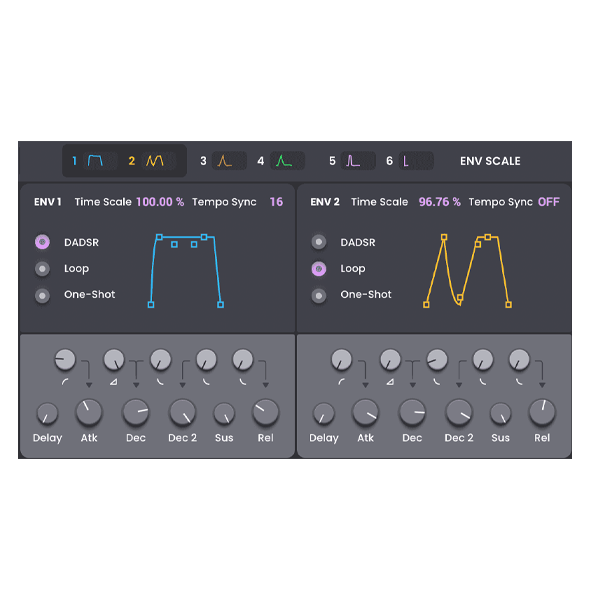600x600 pixels.
Task: Click ENV 1 linear ramp shape icon
Action: click(x=114, y=382)
